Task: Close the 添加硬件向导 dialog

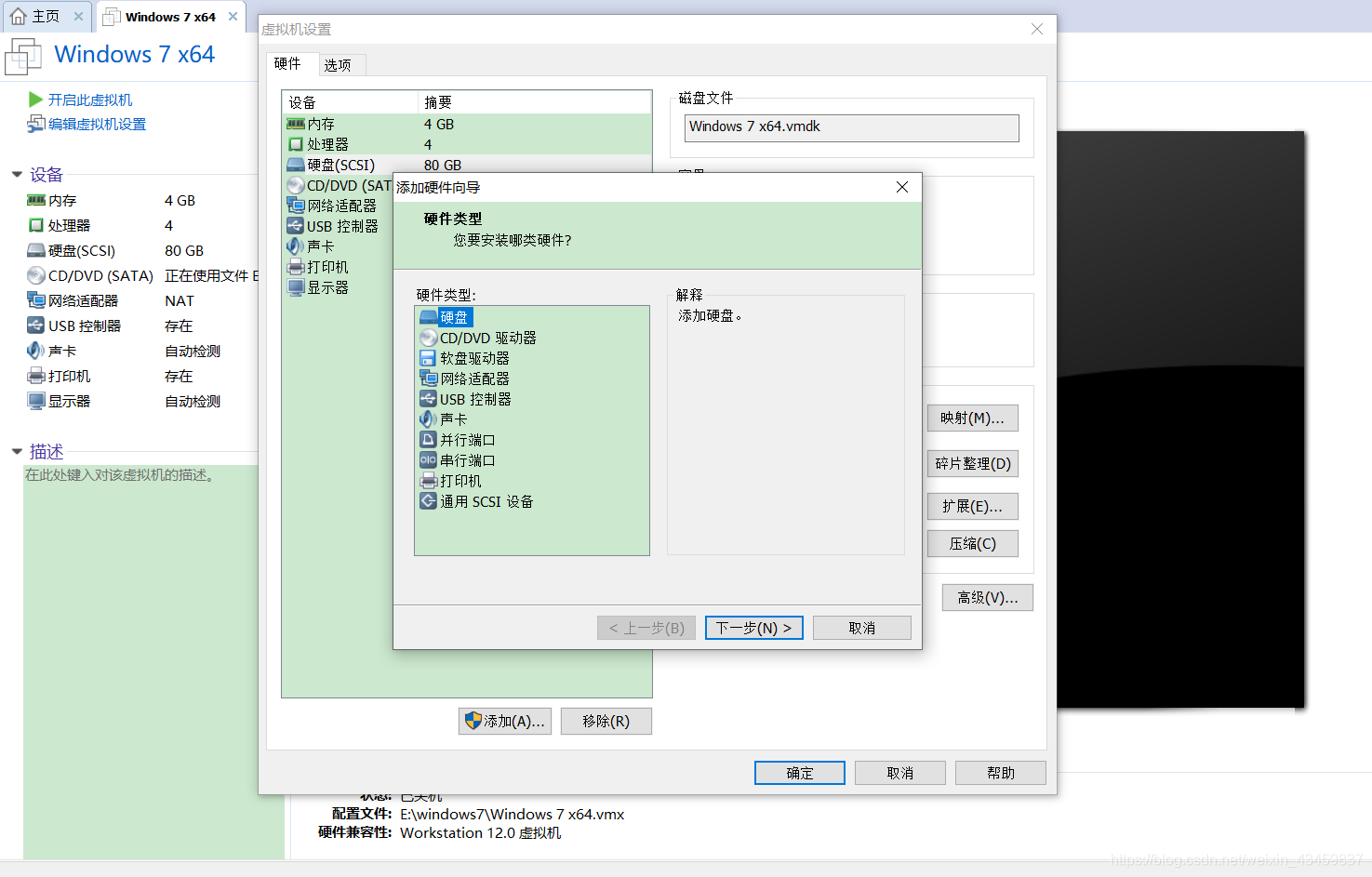Action: 902,187
